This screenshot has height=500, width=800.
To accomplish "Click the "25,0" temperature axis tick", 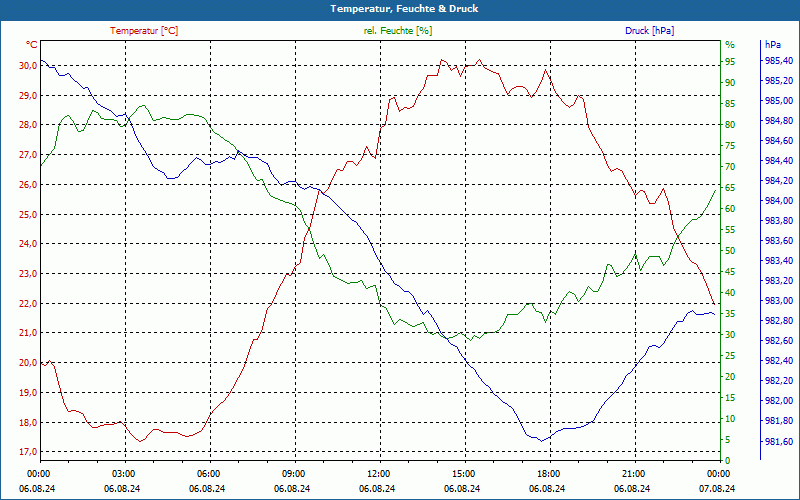I will coord(28,214).
